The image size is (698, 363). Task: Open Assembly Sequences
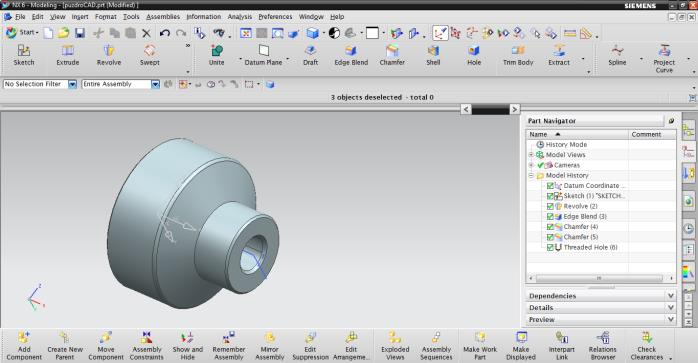tap(436, 346)
